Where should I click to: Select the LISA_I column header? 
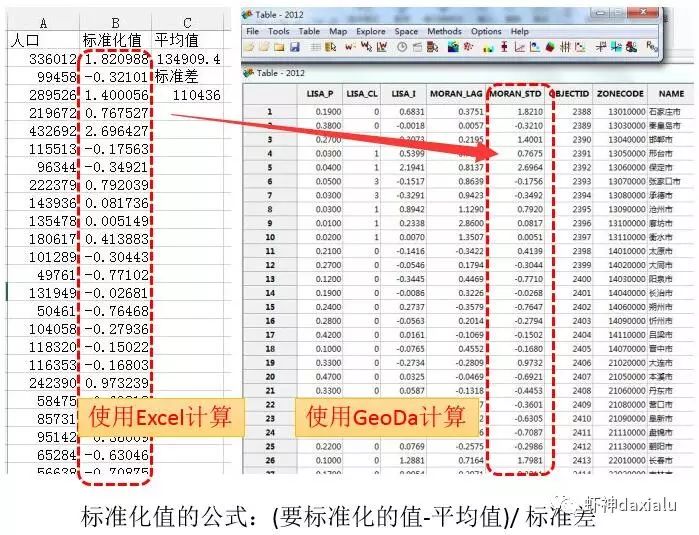click(x=403, y=94)
